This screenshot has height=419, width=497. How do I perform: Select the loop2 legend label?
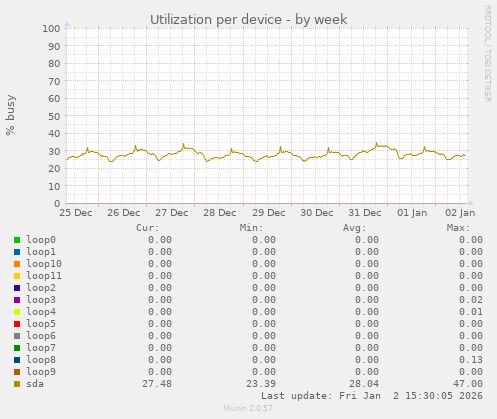(x=41, y=288)
